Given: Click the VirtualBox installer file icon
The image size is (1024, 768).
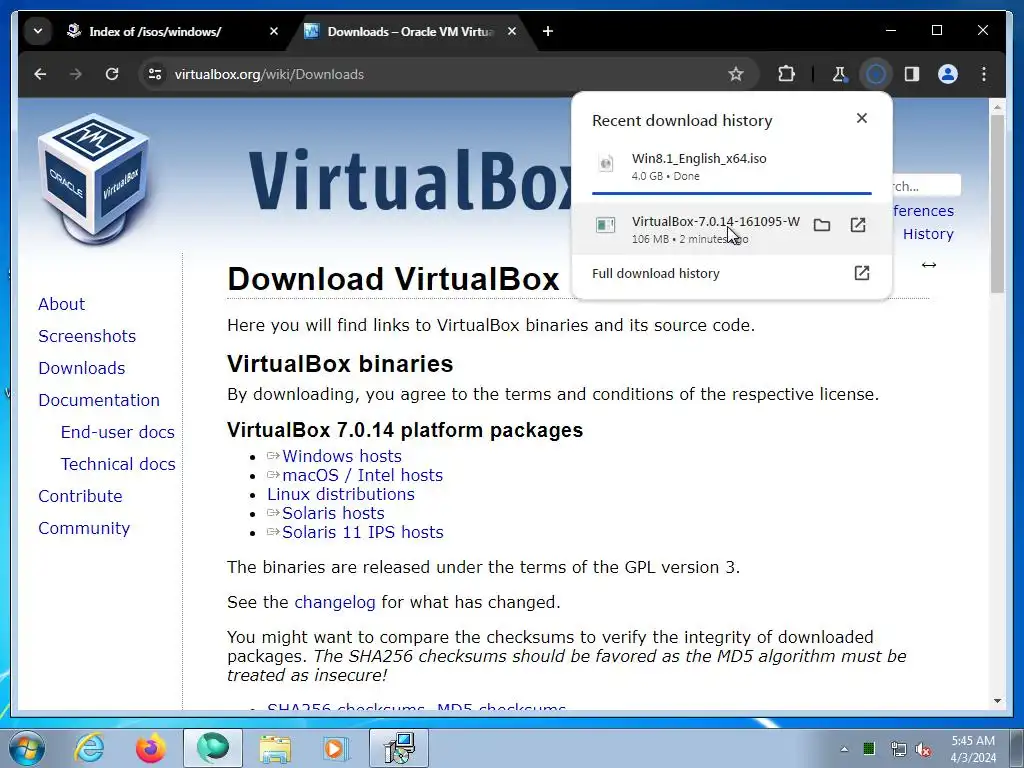Looking at the screenshot, I should tap(605, 225).
